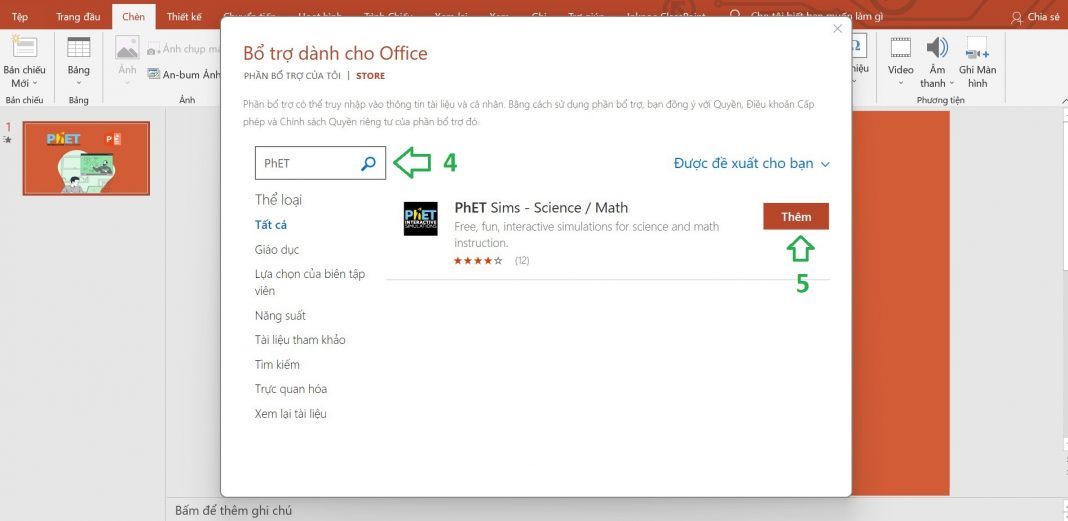
Task: Close the Bổ trợ dành cho Office dialog
Action: (x=837, y=29)
